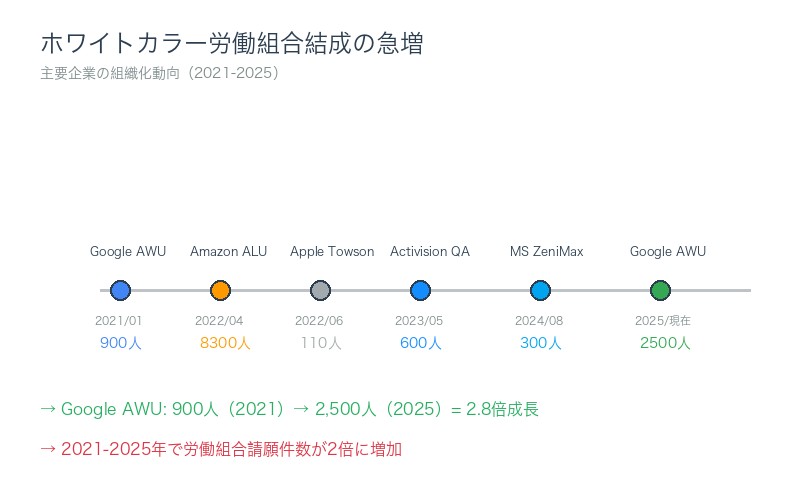The height and width of the screenshot is (500, 800).
Task: Select the orange Amazon ALU timeline marker
Action: [x=220, y=291]
